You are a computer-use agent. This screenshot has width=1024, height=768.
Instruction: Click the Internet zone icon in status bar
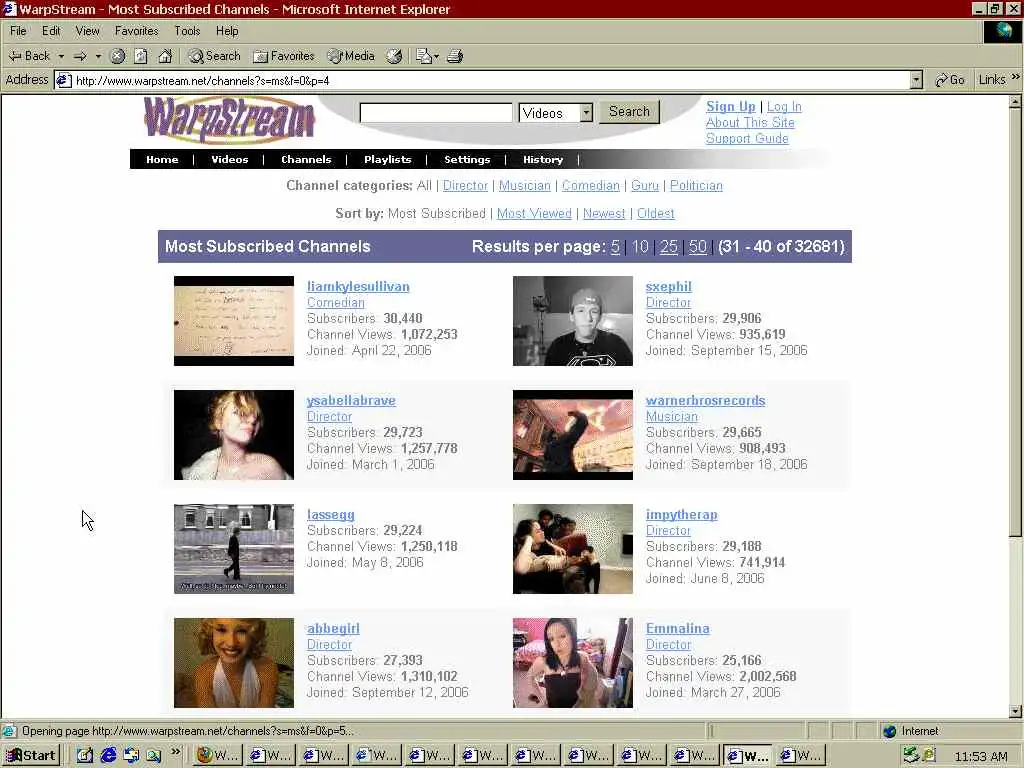(889, 731)
